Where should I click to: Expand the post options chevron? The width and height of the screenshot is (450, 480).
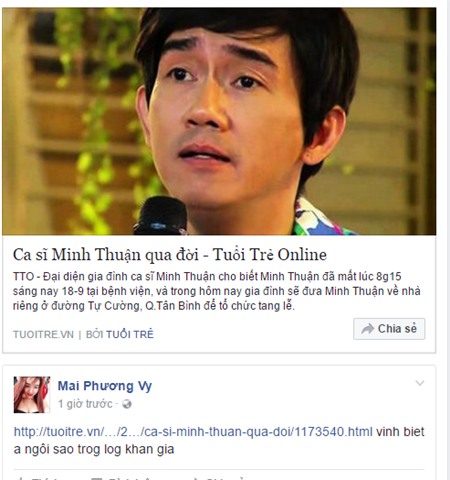click(x=420, y=383)
